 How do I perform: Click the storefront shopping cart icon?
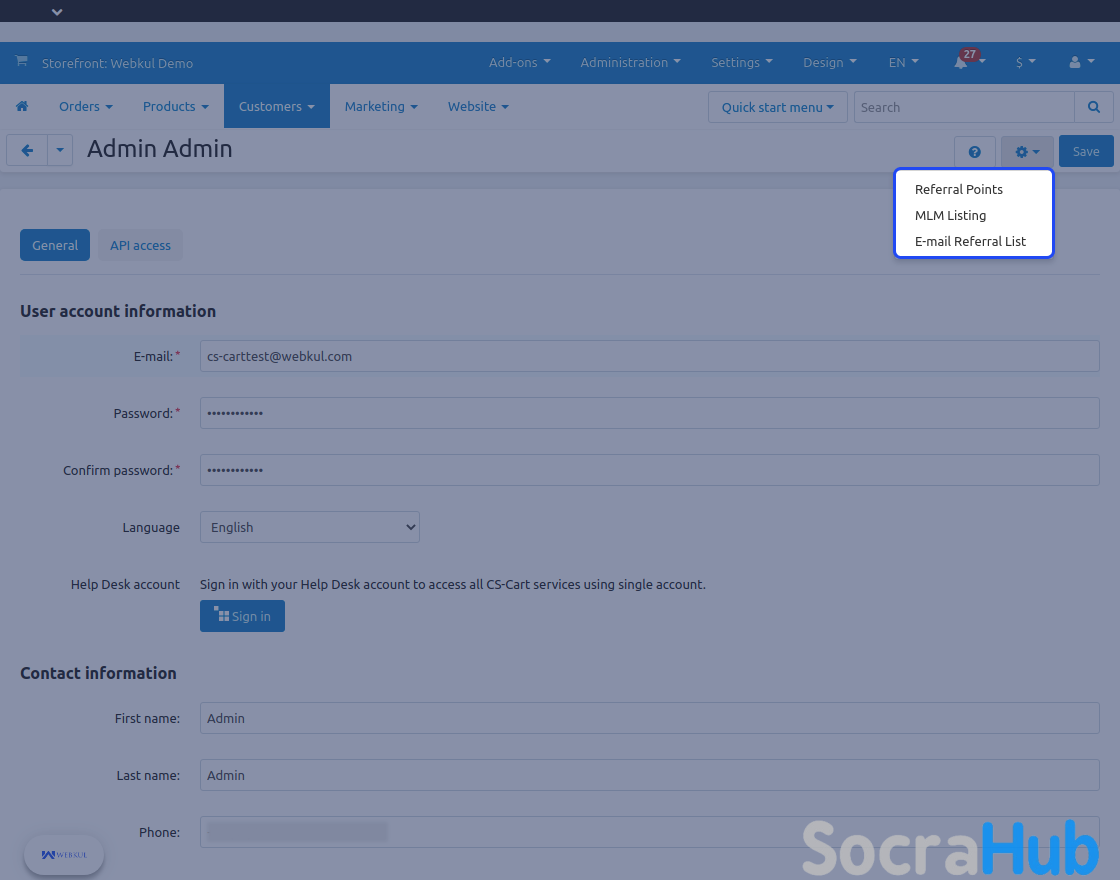pyautogui.click(x=21, y=62)
